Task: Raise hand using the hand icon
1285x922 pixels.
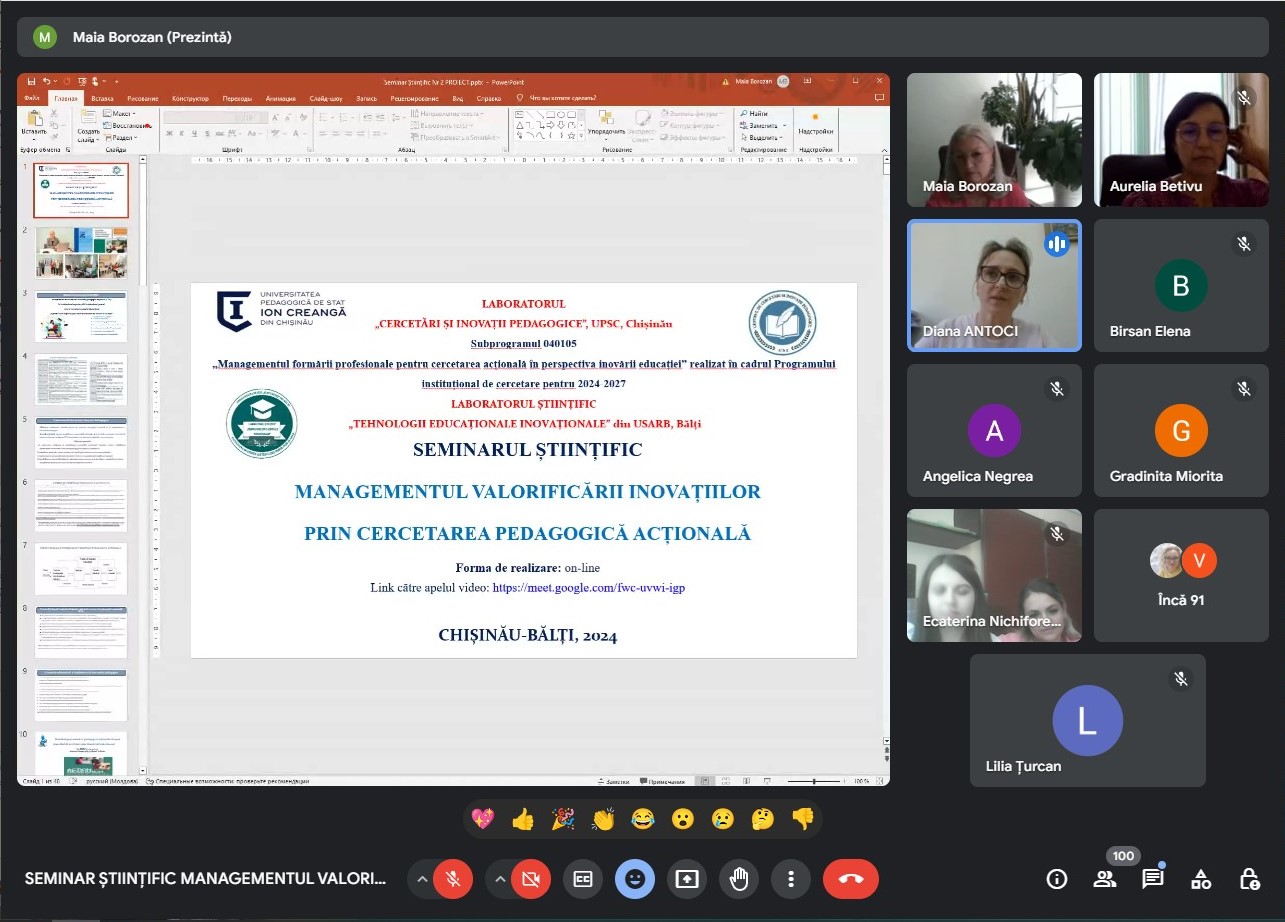Action: 739,879
